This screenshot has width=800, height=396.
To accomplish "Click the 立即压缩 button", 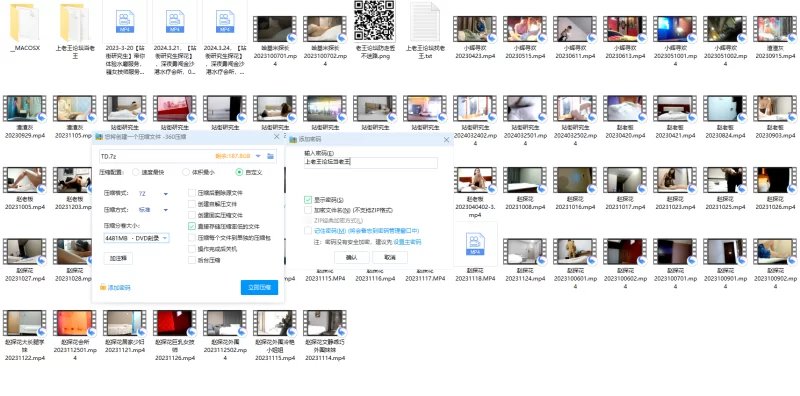I will click(x=259, y=287).
